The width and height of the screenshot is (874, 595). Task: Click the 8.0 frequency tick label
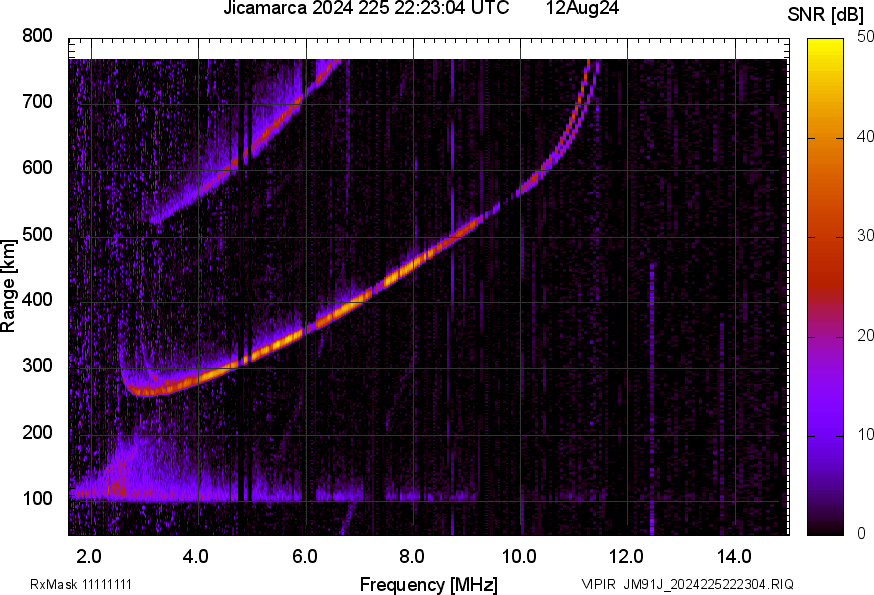tap(412, 556)
